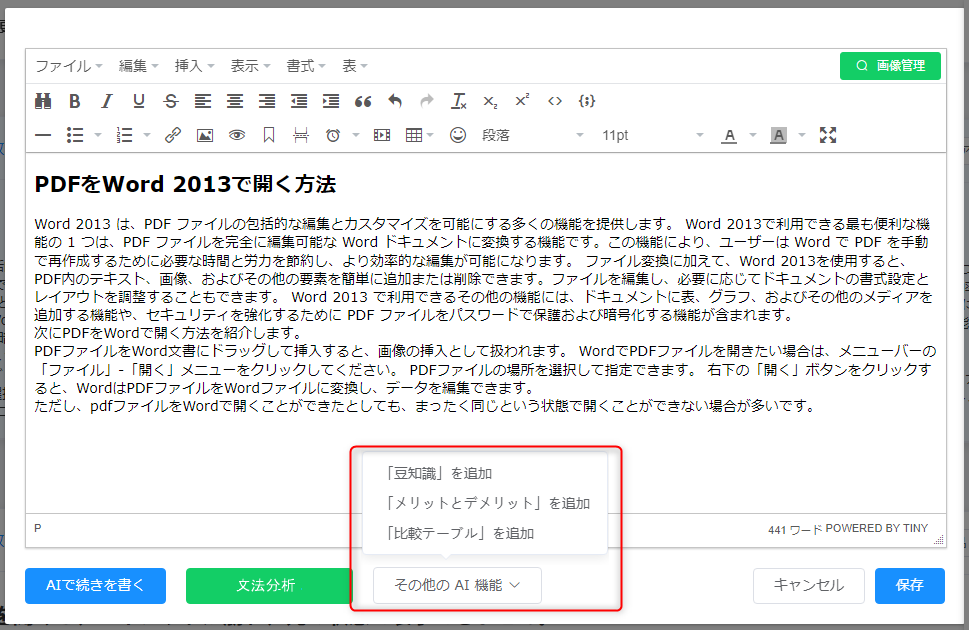Click heading PDFをWord 2013で開く方法
This screenshot has height=630, width=969.
pos(185,184)
